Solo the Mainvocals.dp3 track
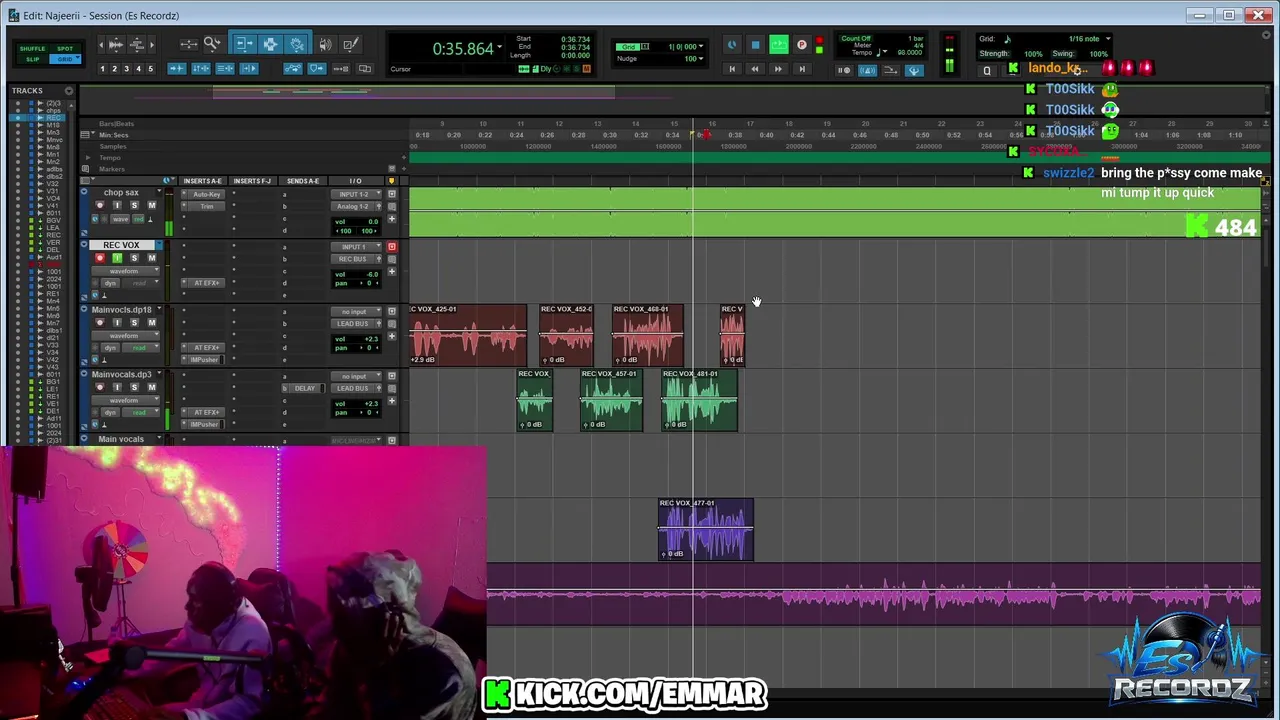The width and height of the screenshot is (1280, 720). [134, 387]
